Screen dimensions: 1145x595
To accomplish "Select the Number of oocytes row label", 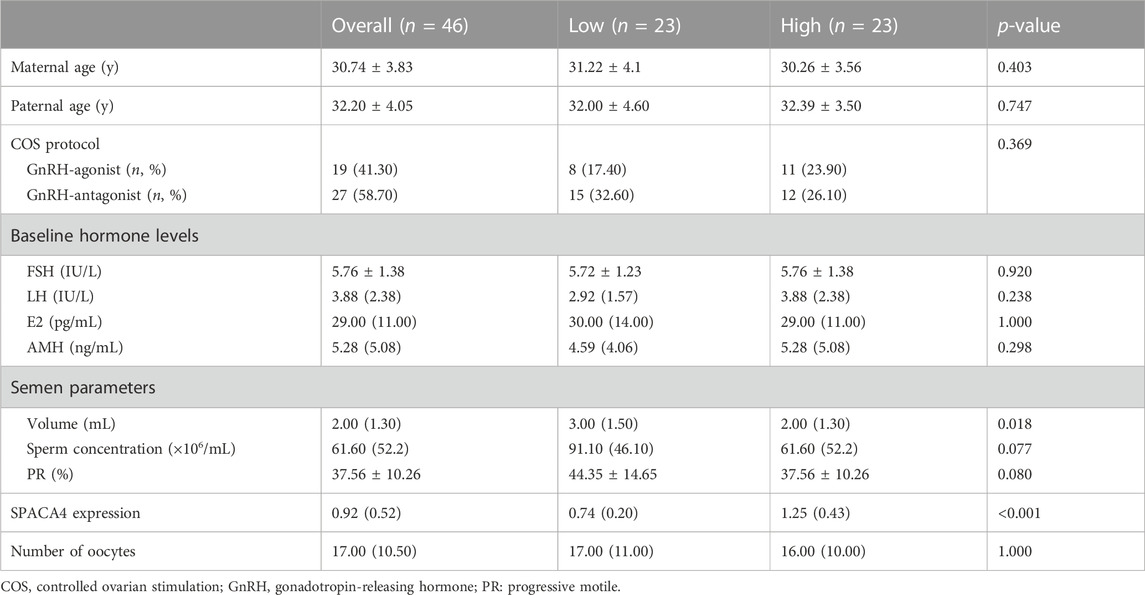I will point(73,551).
